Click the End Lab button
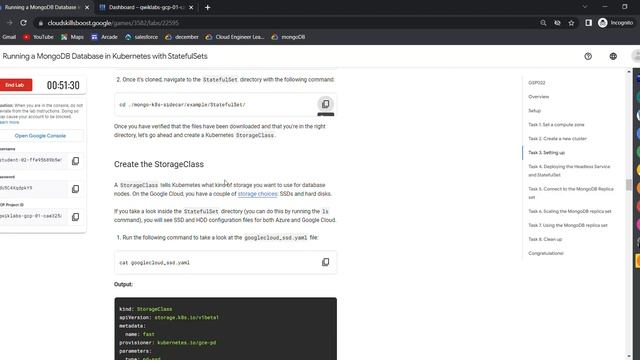The width and height of the screenshot is (640, 360). coord(16,85)
